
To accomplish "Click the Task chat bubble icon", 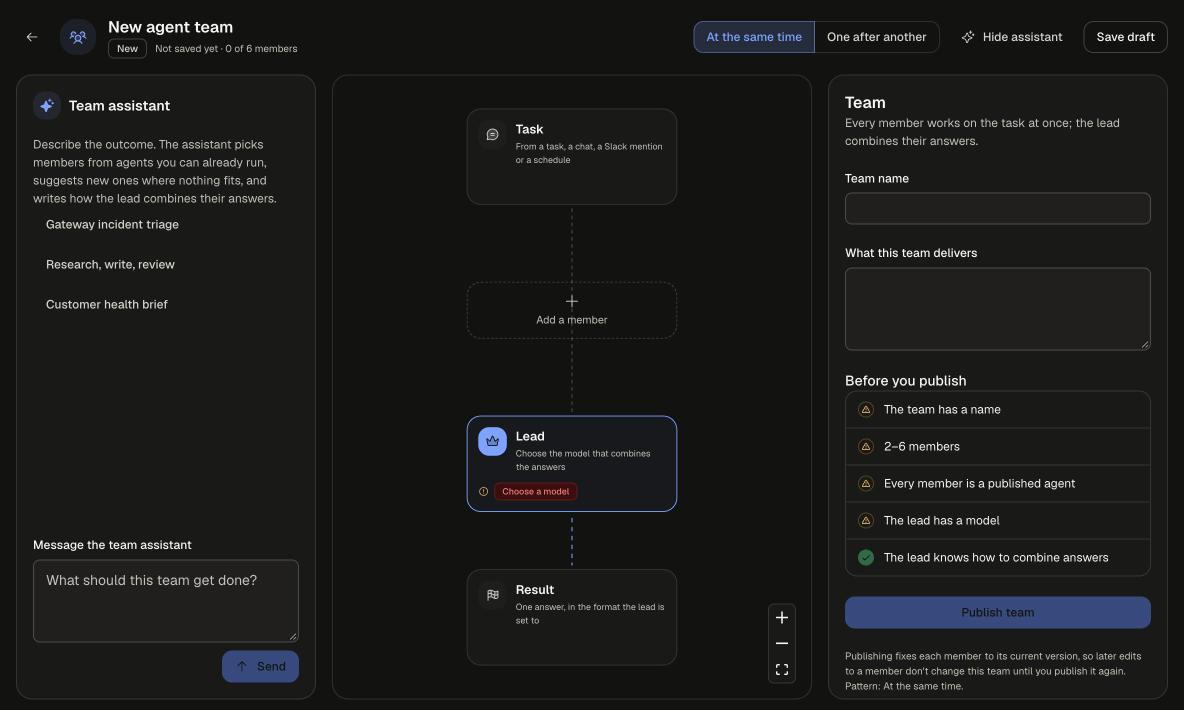I will [492, 134].
